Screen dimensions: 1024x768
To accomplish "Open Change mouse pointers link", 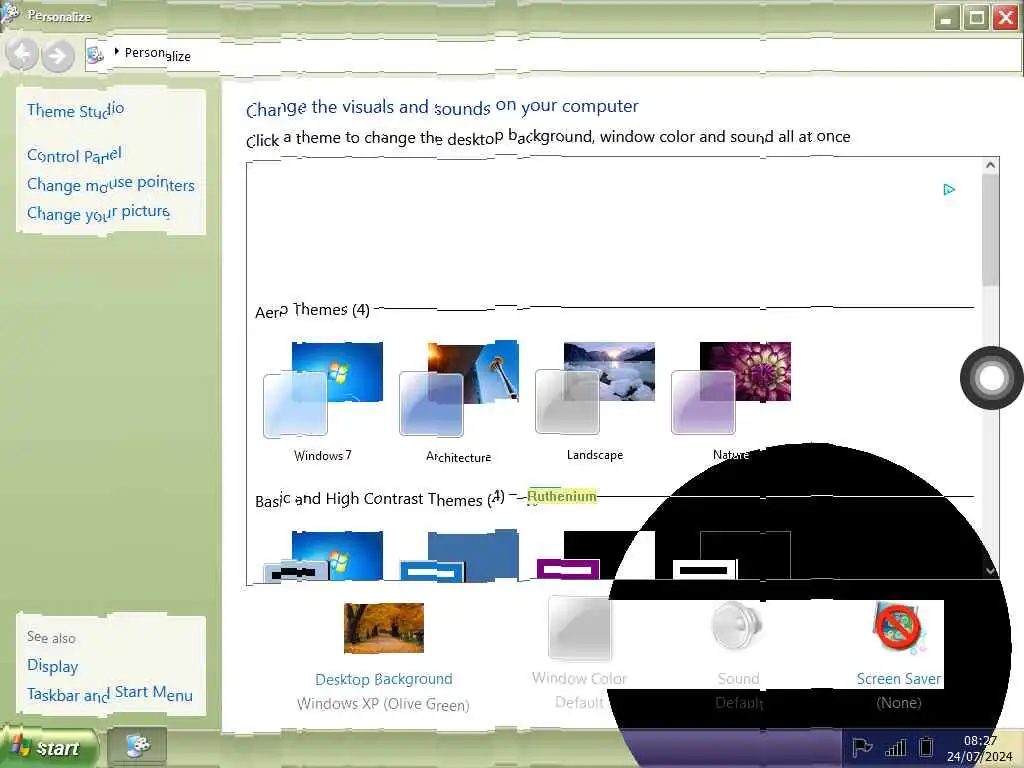I will tap(111, 184).
